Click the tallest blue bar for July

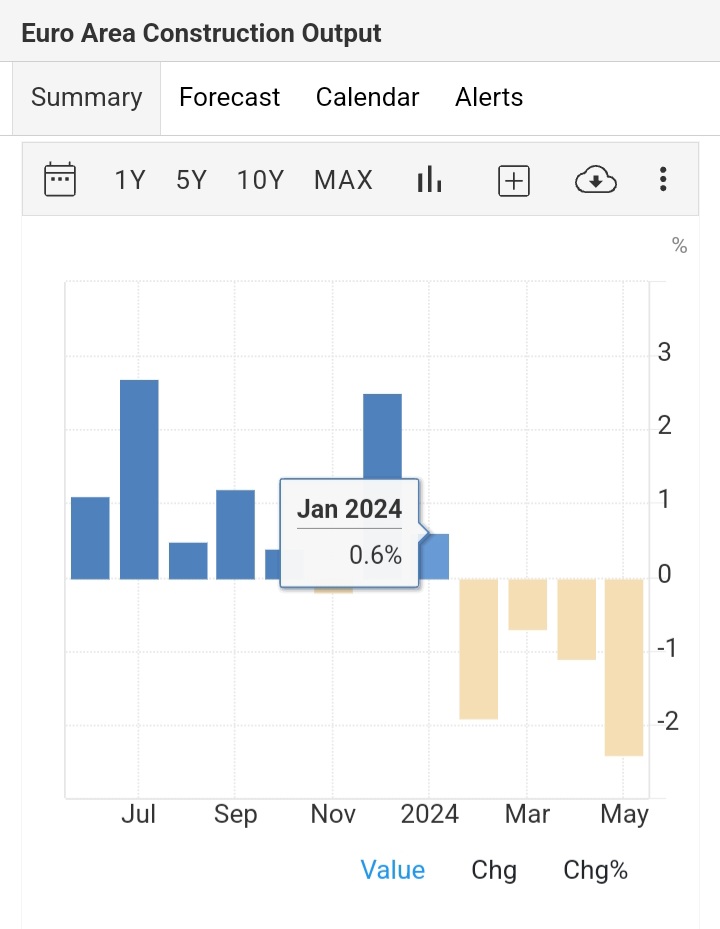point(139,480)
